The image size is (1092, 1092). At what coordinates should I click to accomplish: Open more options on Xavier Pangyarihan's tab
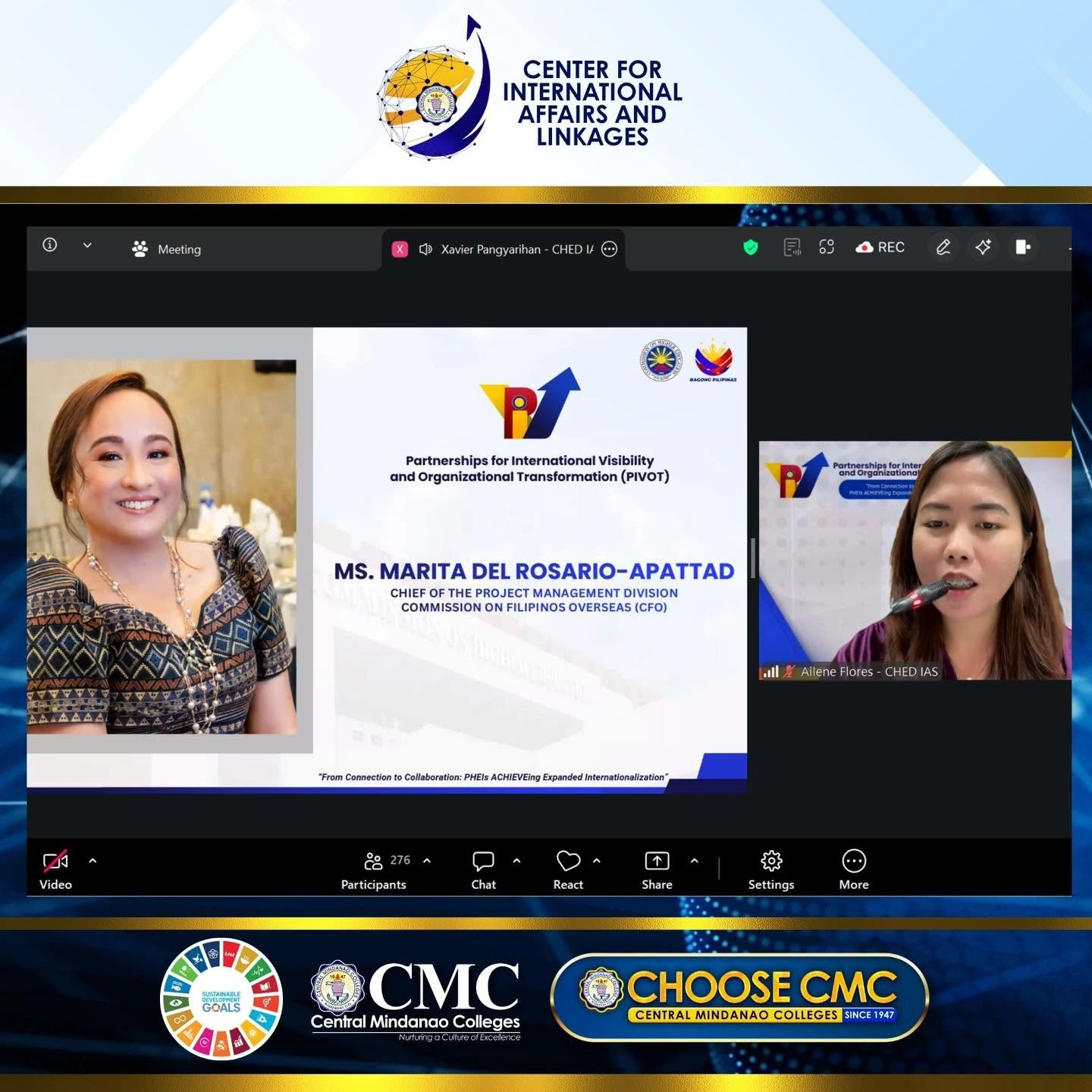(609, 249)
